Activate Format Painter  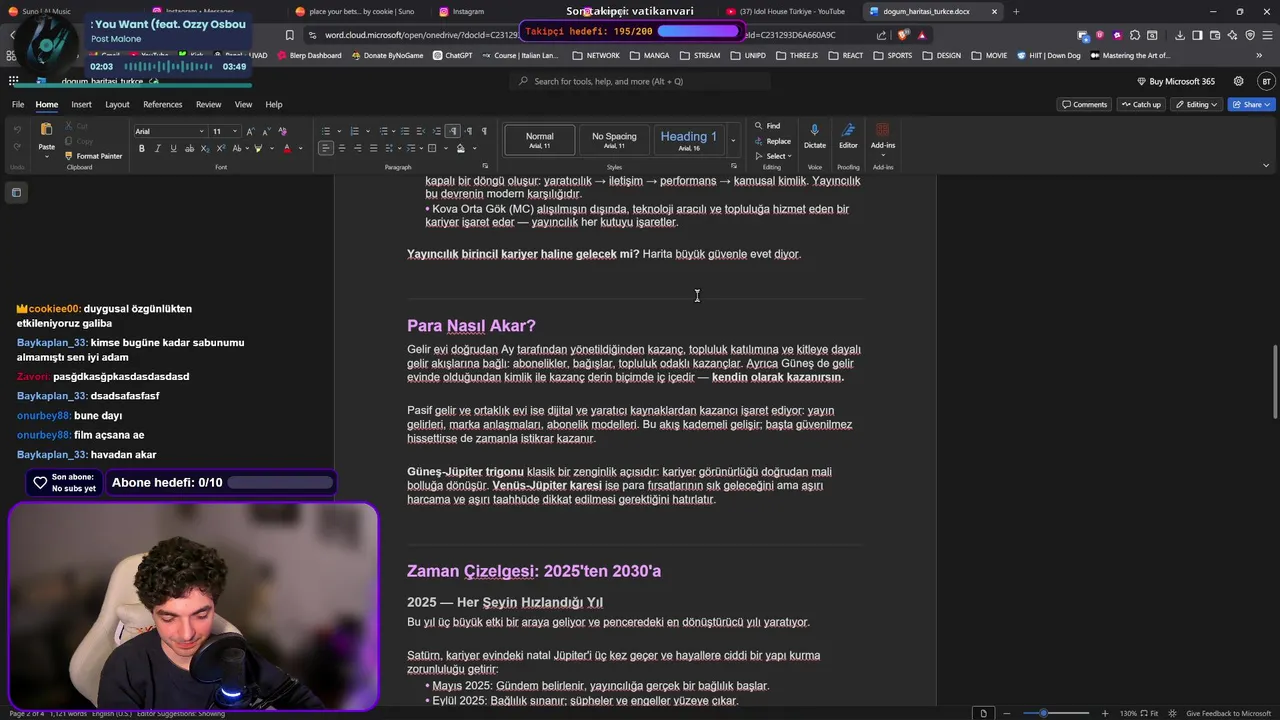[93, 156]
